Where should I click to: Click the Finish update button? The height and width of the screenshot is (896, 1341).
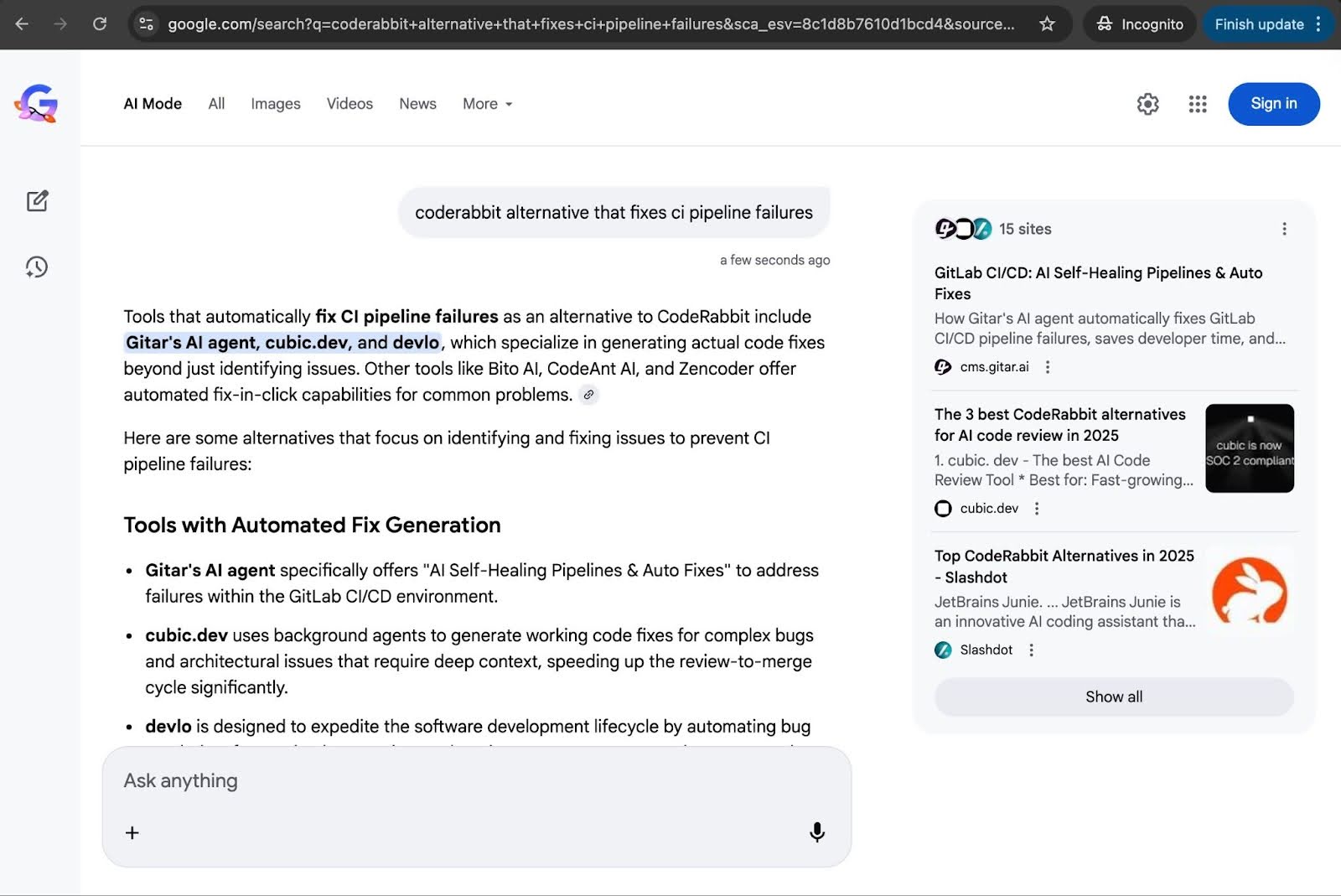(1259, 24)
